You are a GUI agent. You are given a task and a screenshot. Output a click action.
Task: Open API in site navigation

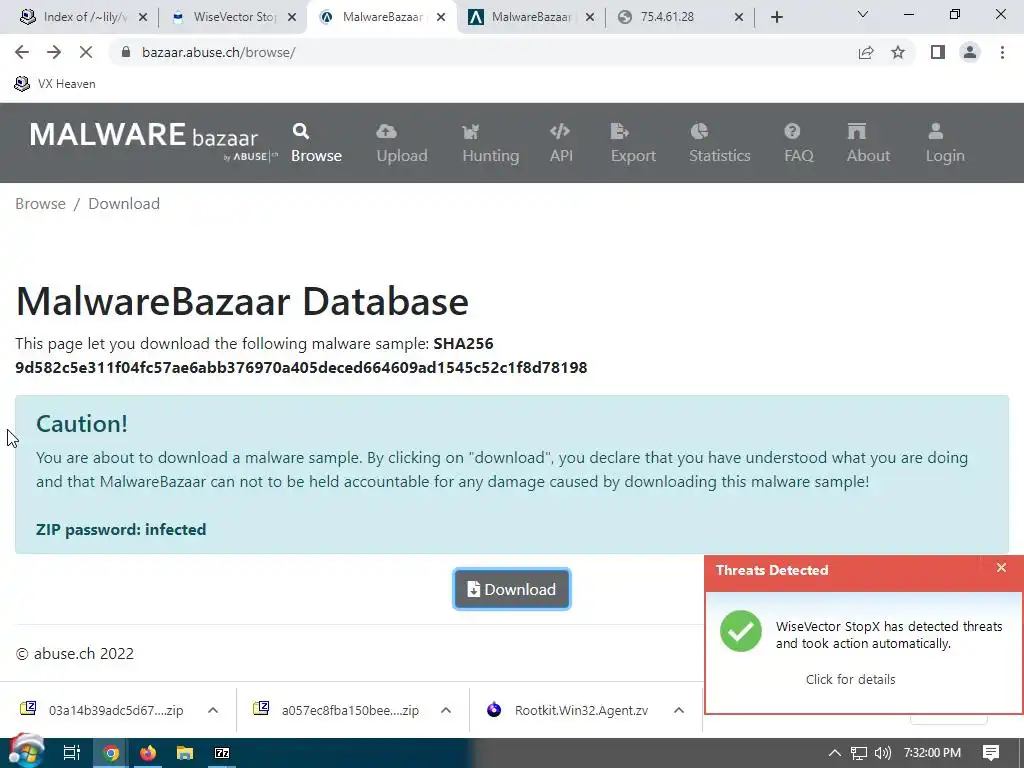point(561,142)
